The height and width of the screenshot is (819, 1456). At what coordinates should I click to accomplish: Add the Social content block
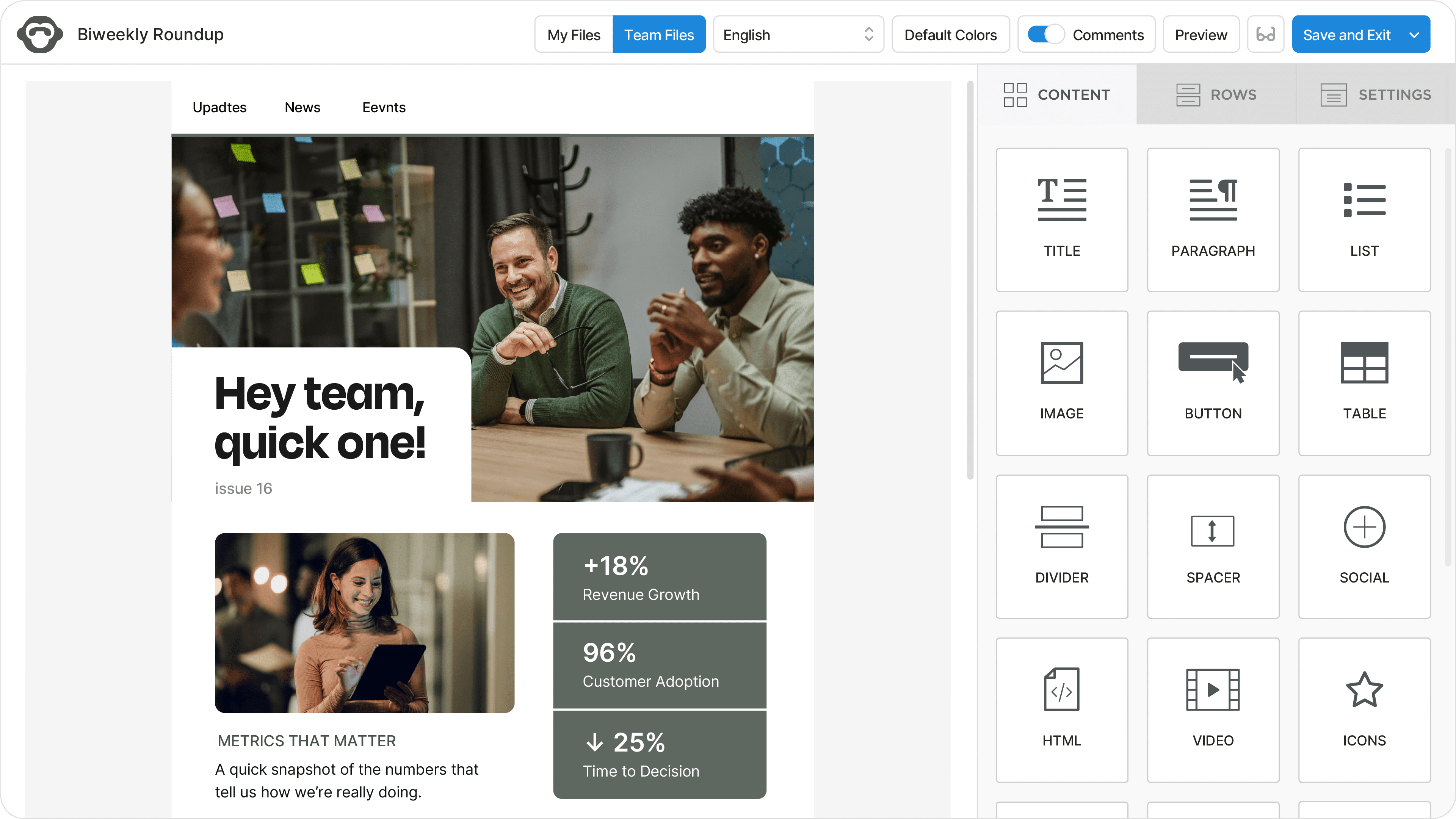pos(1364,546)
